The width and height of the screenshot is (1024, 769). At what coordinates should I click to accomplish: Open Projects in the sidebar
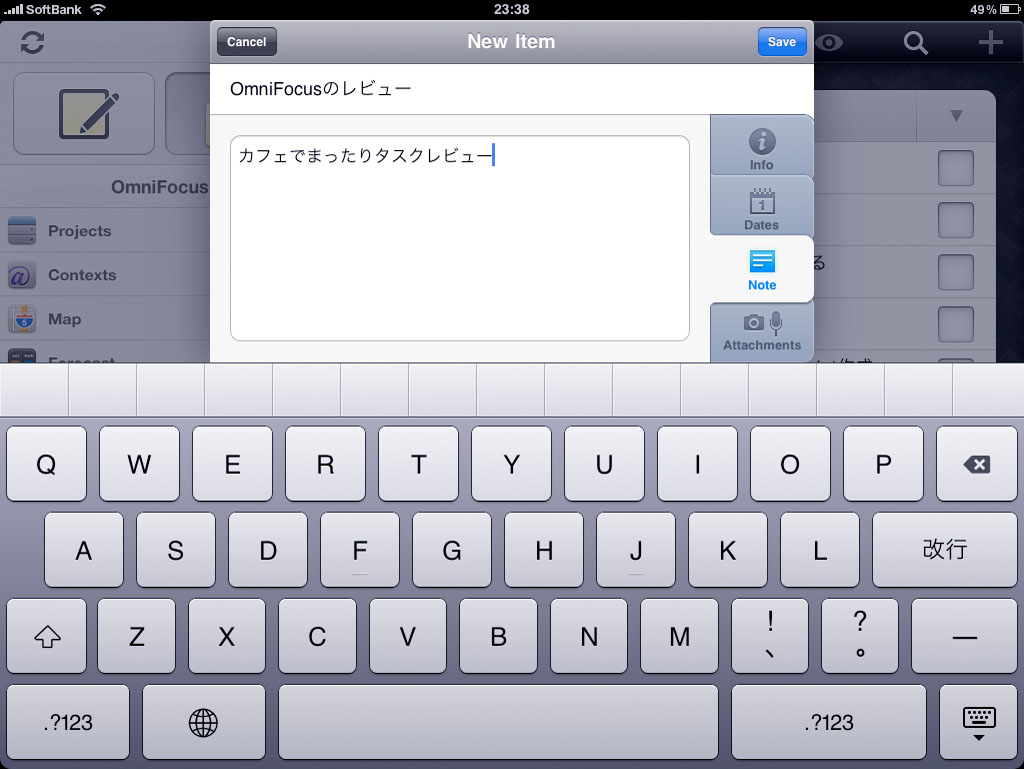(104, 231)
